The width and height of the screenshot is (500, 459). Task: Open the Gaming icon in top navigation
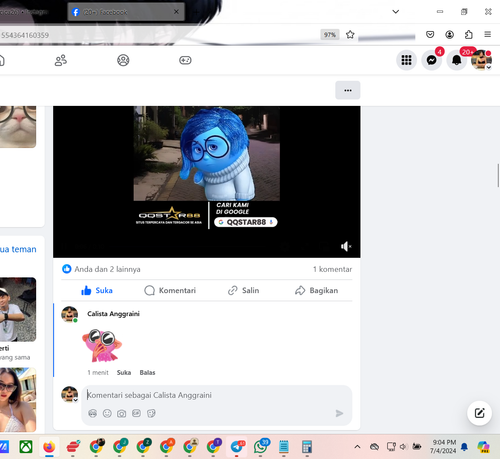point(185,60)
